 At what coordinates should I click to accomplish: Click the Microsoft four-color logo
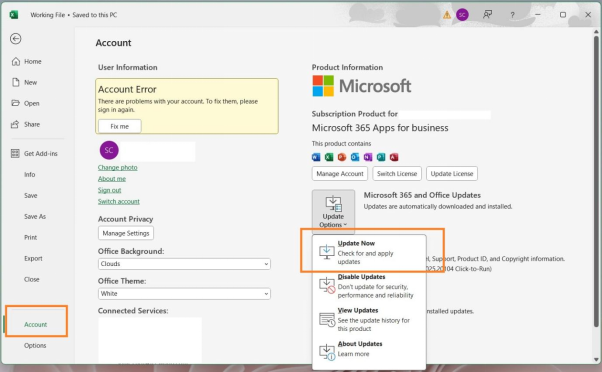pos(323,86)
